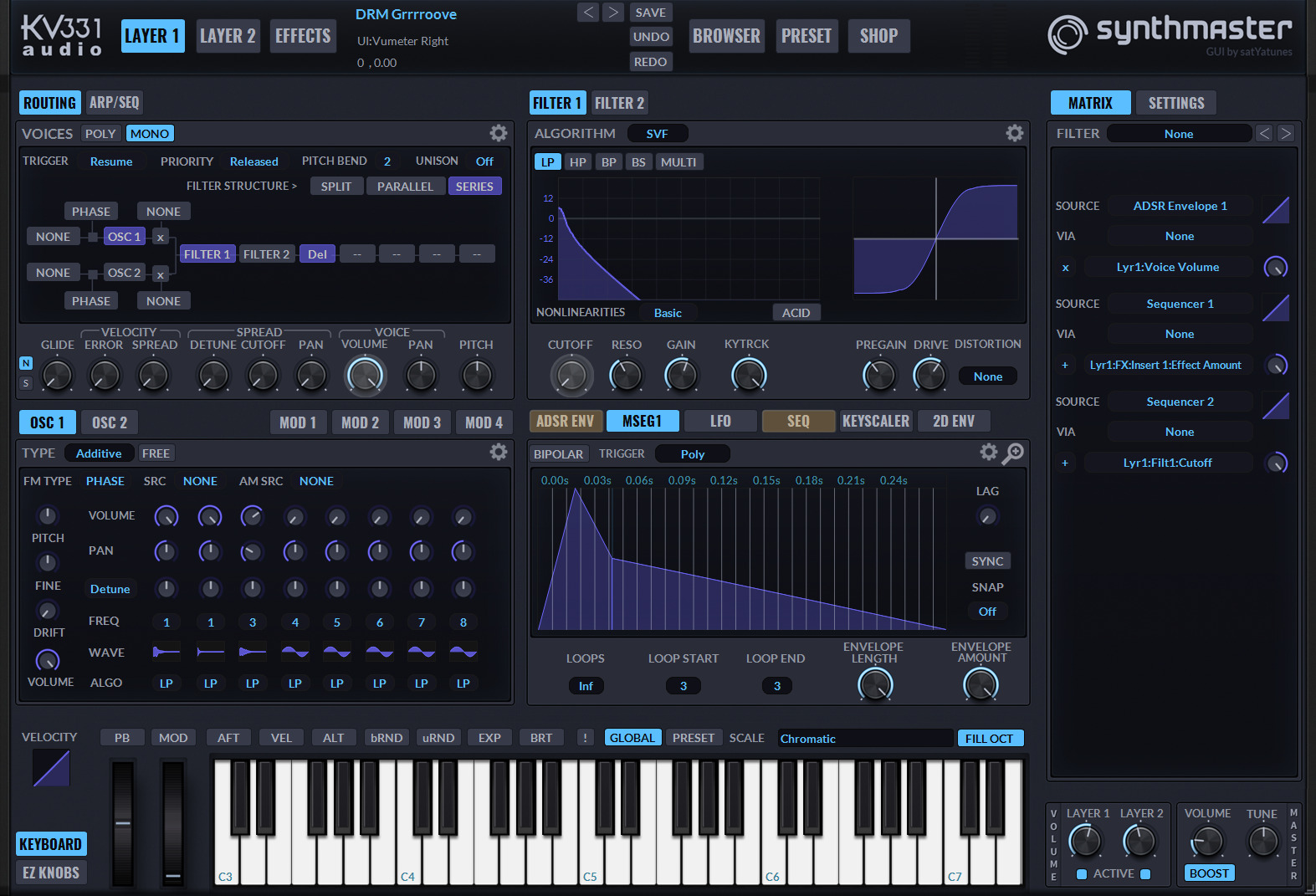Click the UNDO button

coord(651,37)
